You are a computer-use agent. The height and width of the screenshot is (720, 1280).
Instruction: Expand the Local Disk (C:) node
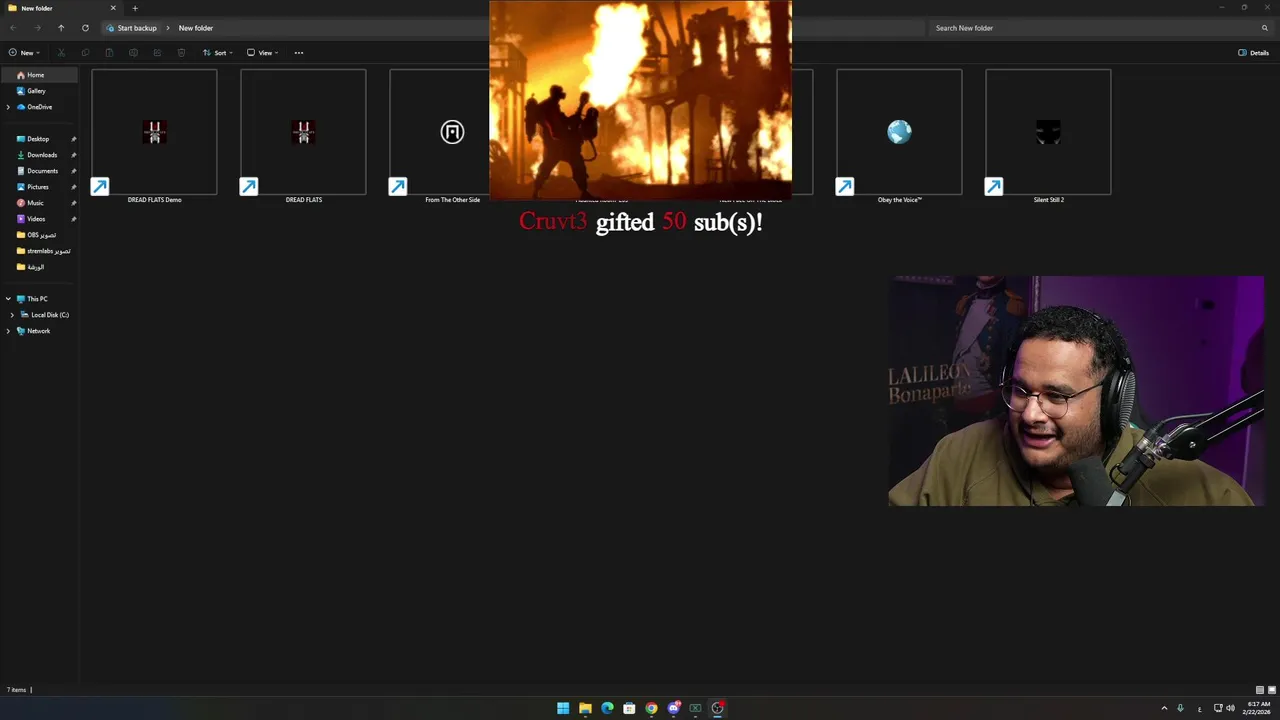[12, 315]
